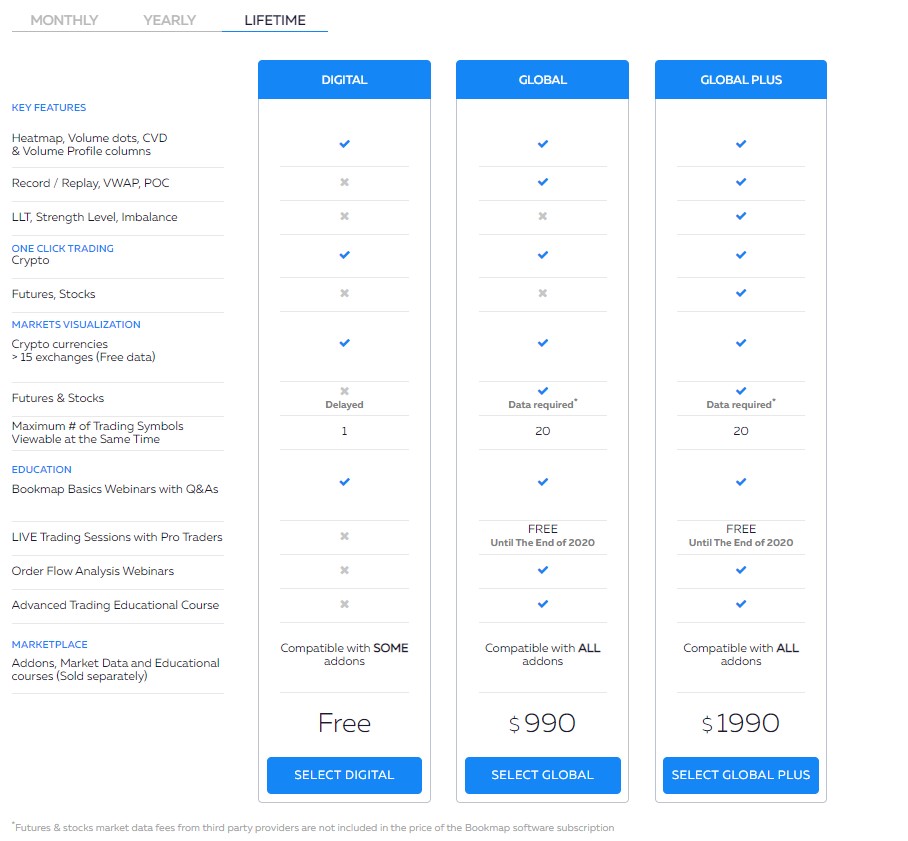Screen dimensions: 908x841
Task: Click Digital checkmark for Bookmap Basics Webinars
Action: [345, 482]
